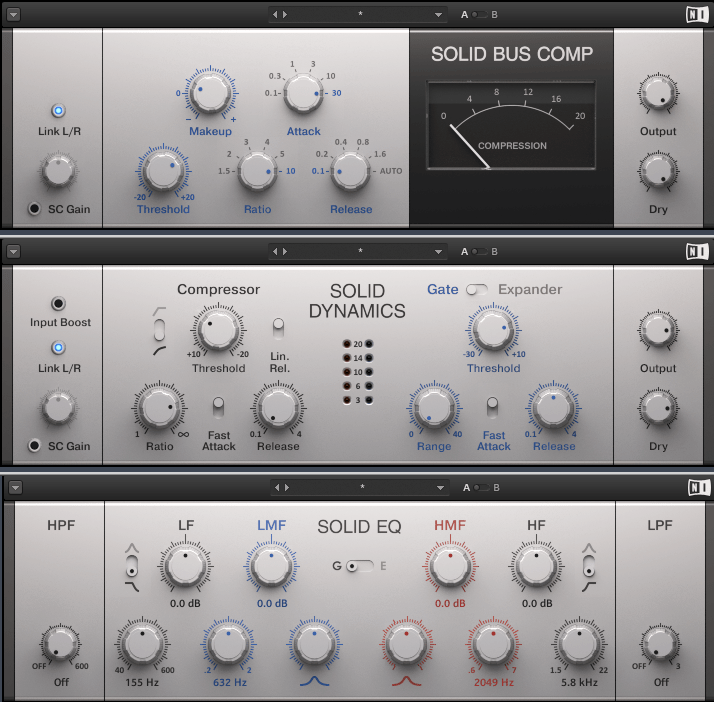Viewport: 714px width, 702px height.
Task: Click NI logo on Solid Bus Comp header
Action: [697, 15]
